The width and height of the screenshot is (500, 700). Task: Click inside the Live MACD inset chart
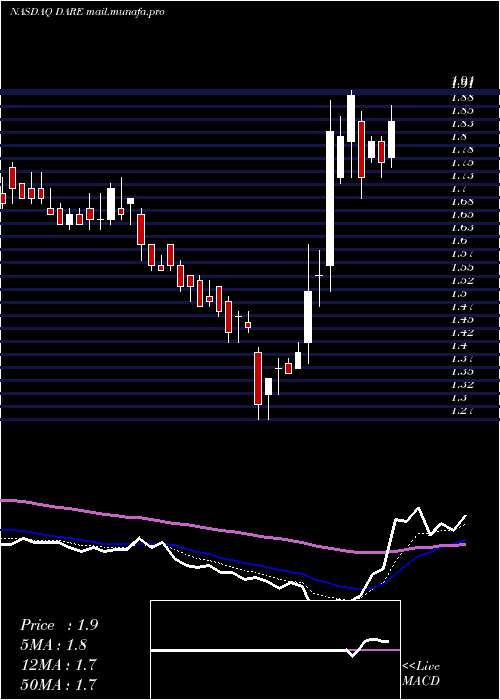275,650
